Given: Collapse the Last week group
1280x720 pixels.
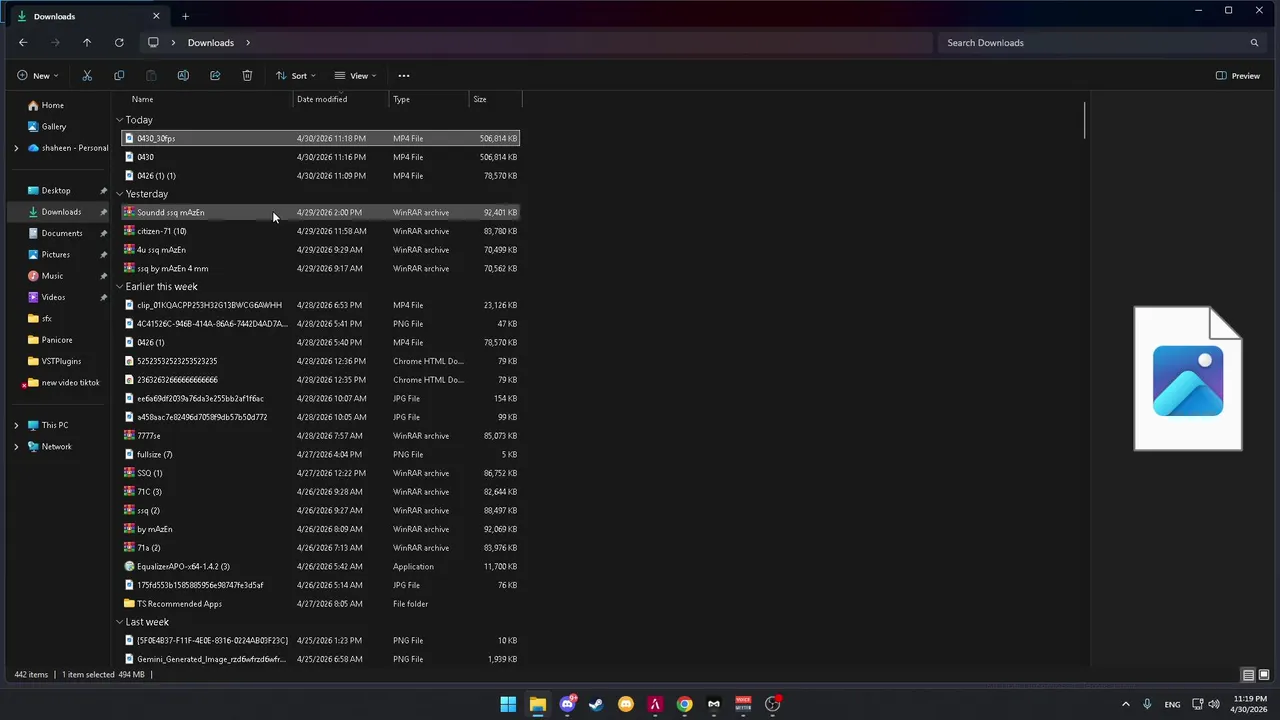Looking at the screenshot, I should coord(119,622).
